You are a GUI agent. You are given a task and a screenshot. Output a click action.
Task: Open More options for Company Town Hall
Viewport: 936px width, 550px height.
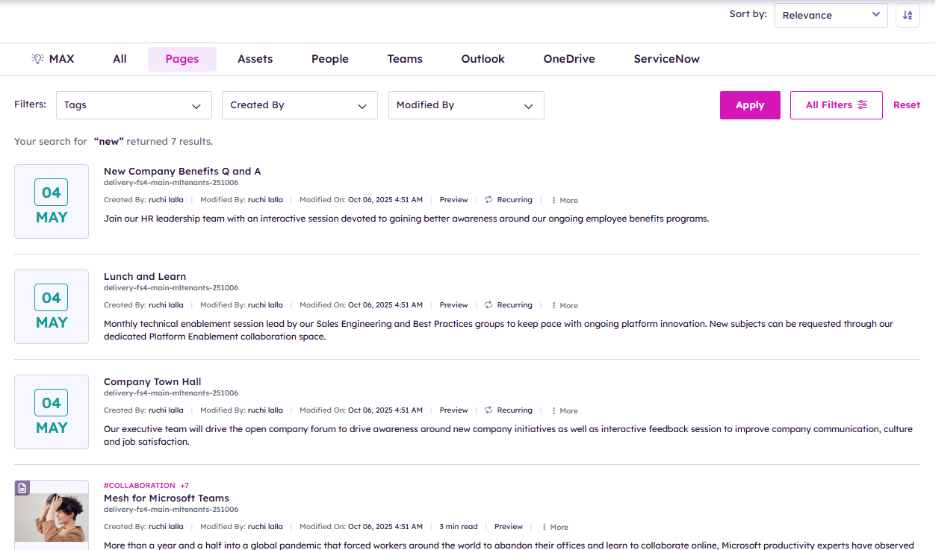(x=564, y=411)
